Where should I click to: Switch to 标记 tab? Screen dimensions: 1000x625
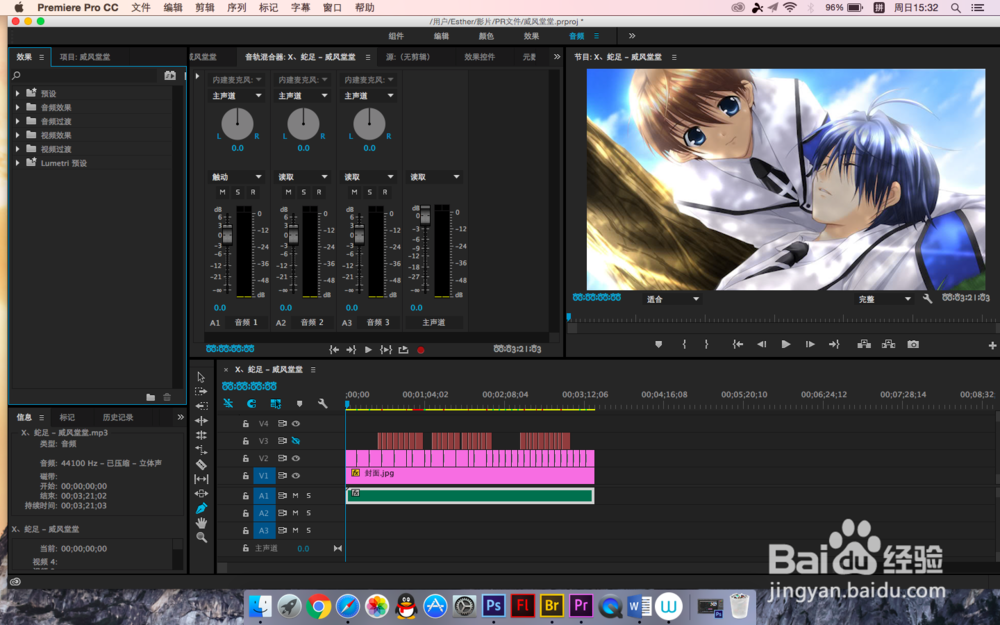(67, 417)
